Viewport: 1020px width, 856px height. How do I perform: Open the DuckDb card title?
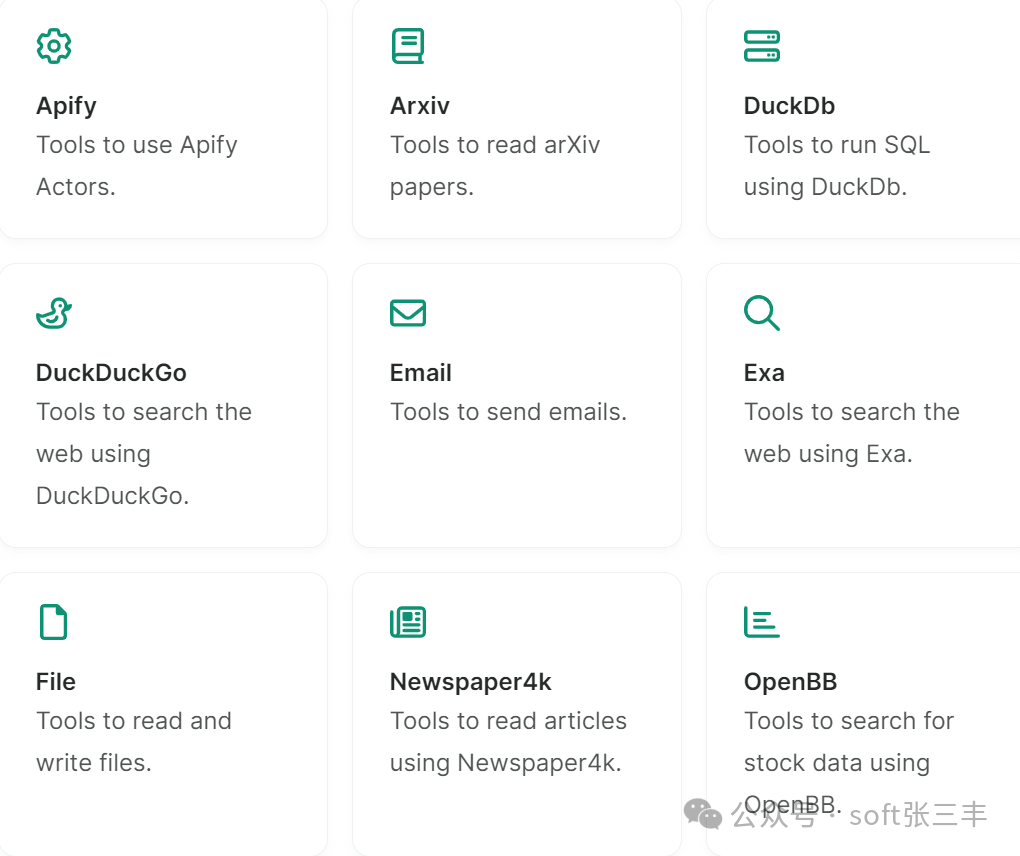(x=789, y=106)
